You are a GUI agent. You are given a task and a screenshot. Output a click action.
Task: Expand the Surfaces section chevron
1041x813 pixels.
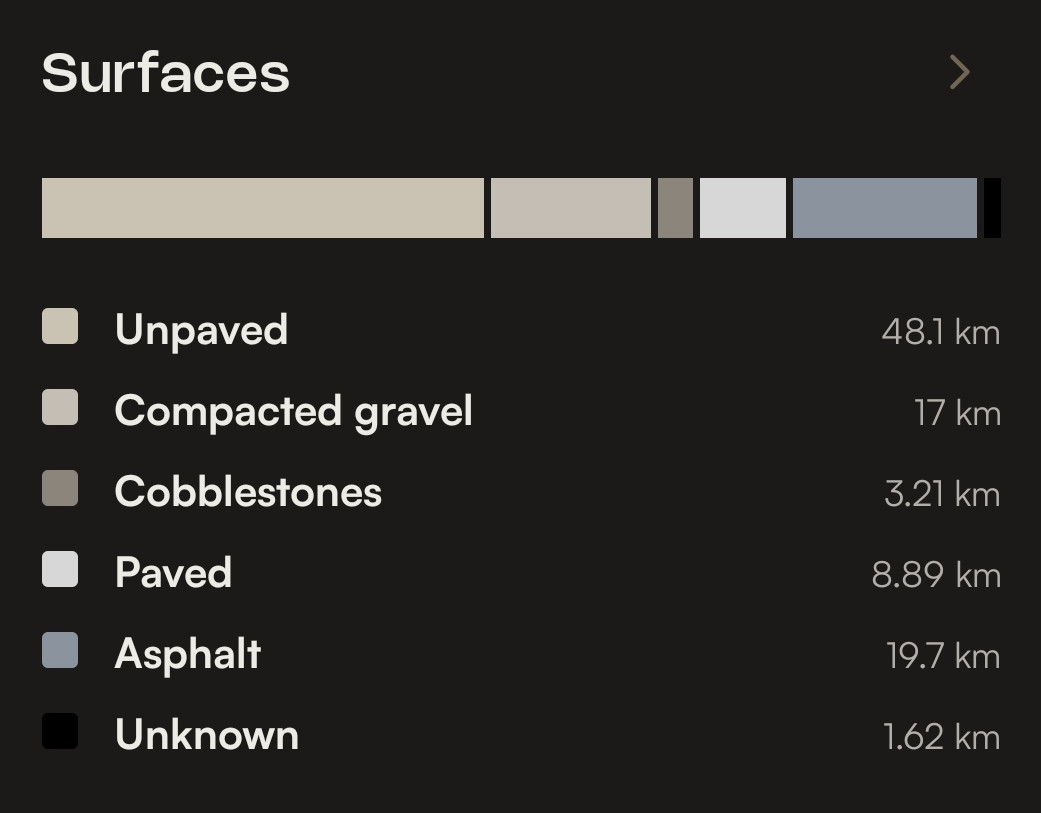[x=959, y=72]
